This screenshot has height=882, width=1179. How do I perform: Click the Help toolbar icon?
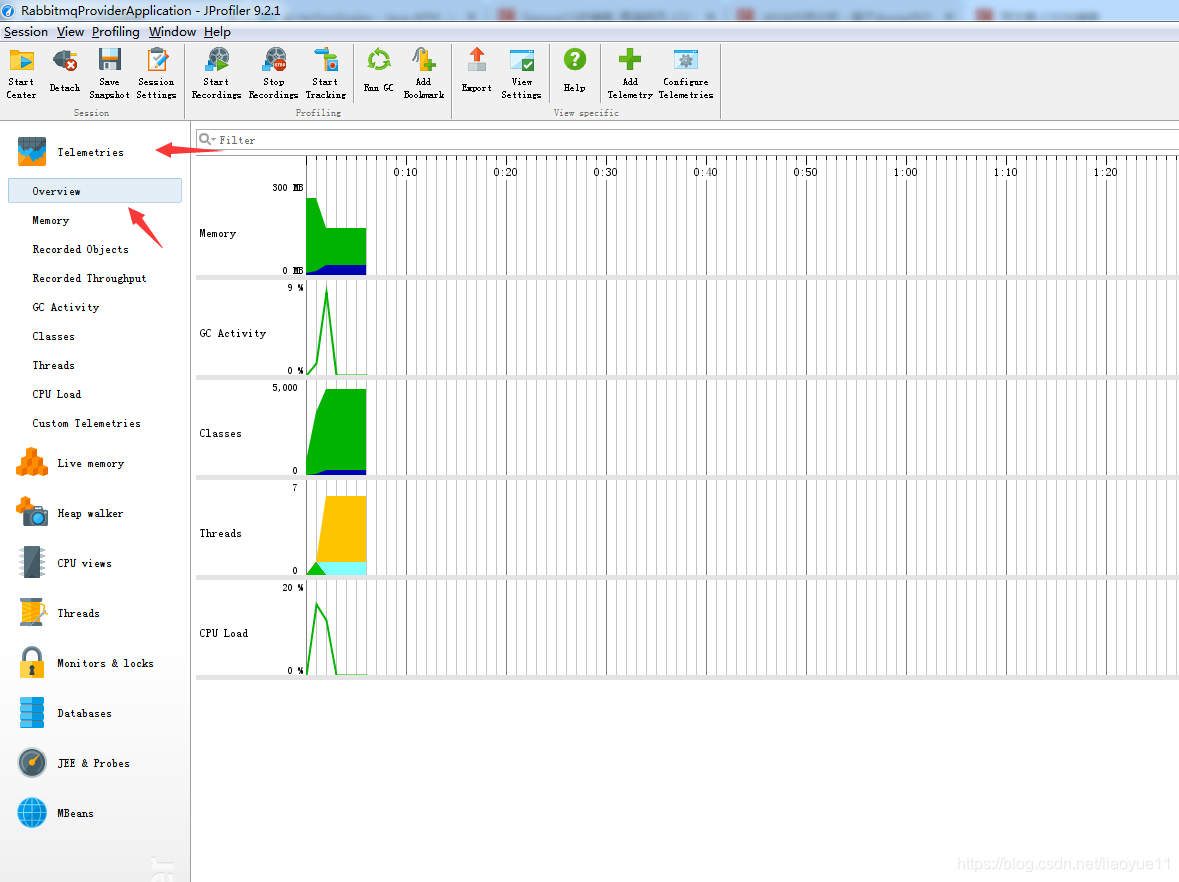click(574, 73)
